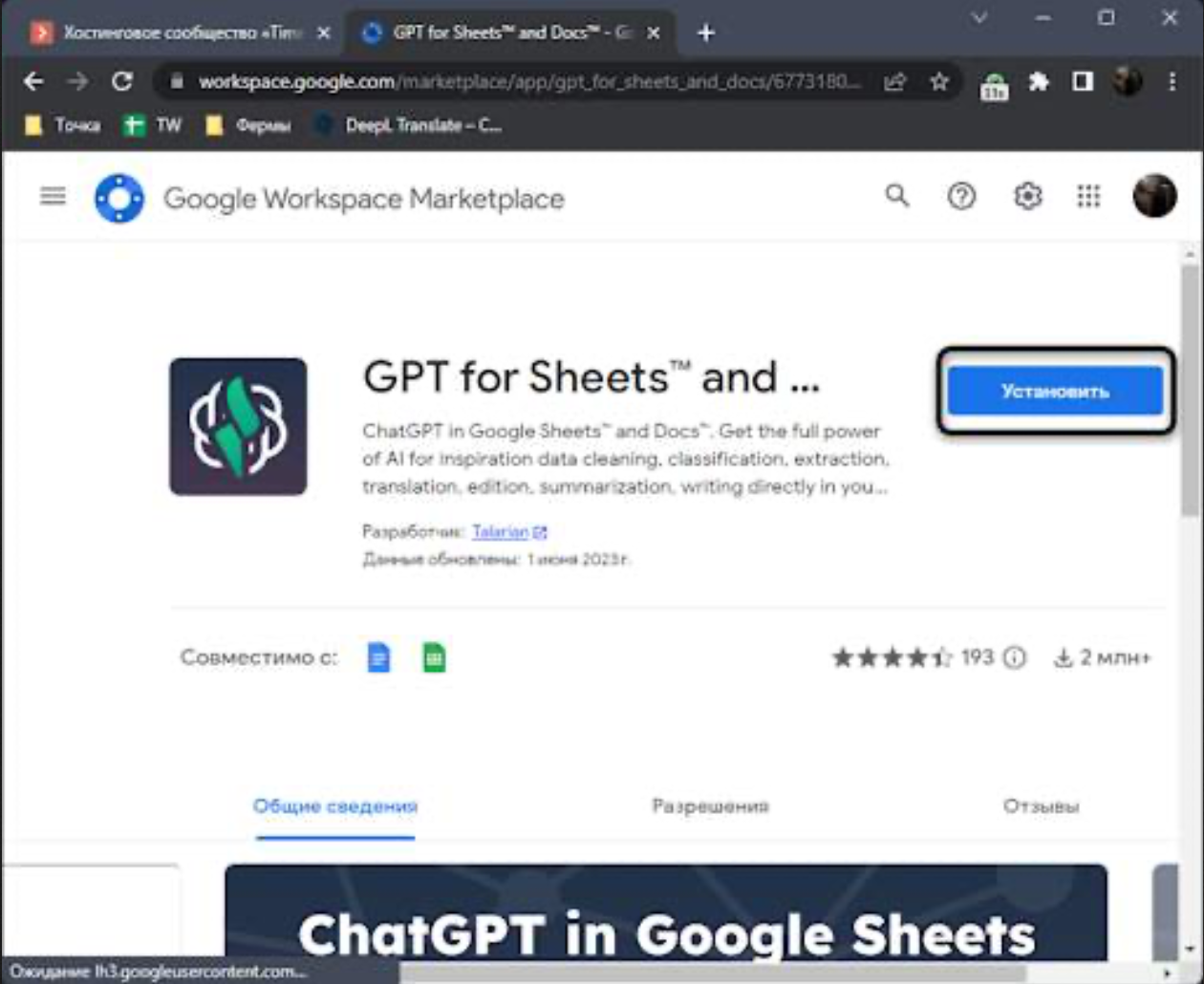Open Chrome profile avatar in toolbar
The height and width of the screenshot is (984, 1204).
[1128, 82]
